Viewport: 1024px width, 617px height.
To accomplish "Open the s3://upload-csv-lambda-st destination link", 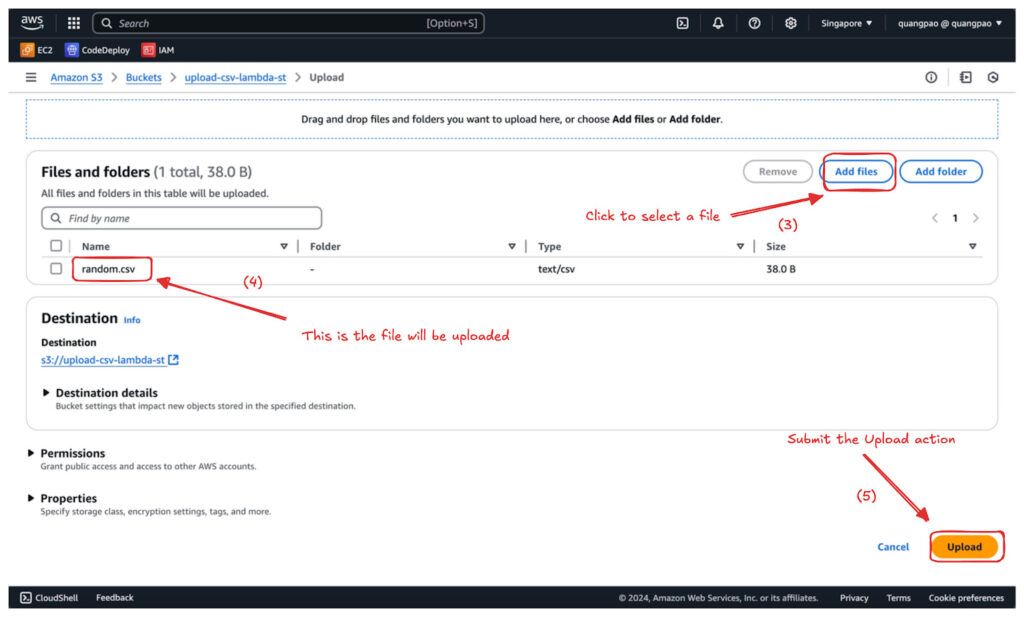I will 103,360.
